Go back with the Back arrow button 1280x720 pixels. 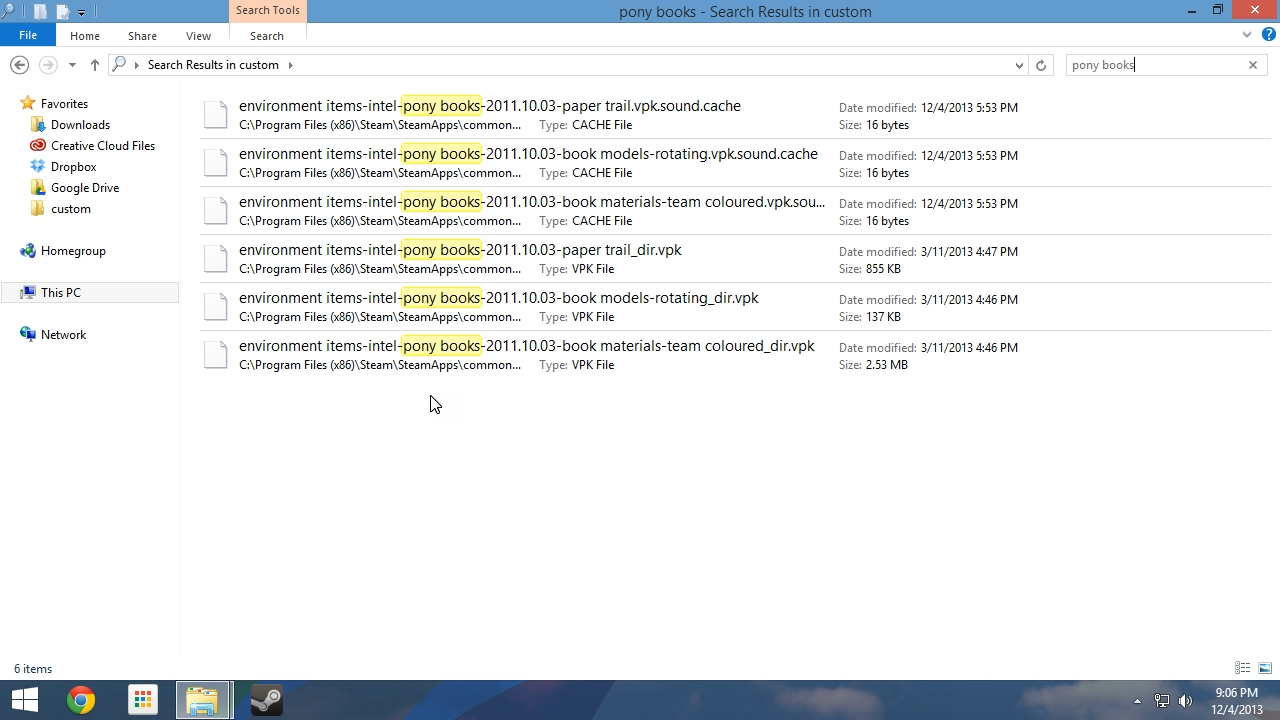19,65
